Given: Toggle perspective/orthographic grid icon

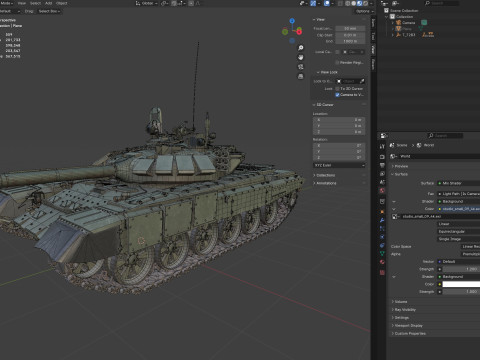Looking at the screenshot, I should click(x=301, y=76).
